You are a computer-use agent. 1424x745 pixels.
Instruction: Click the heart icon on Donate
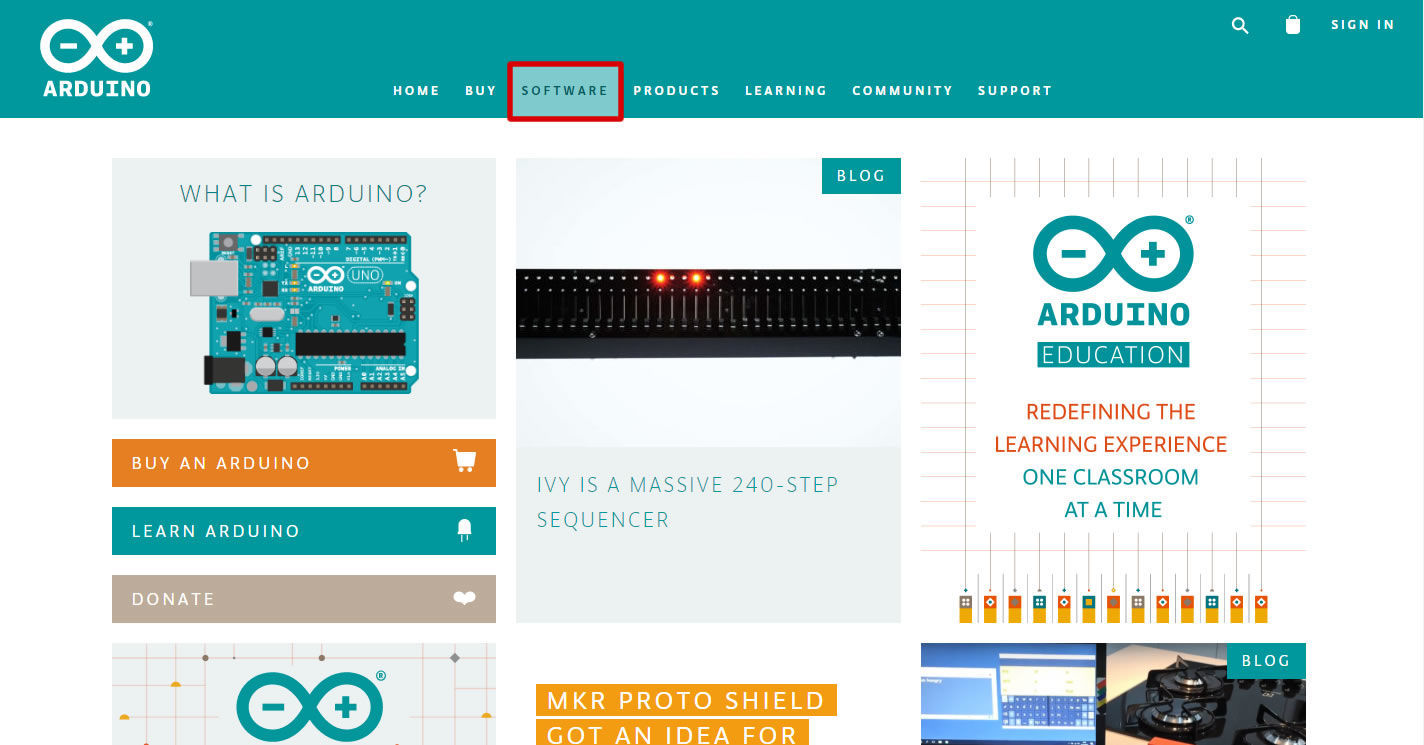click(x=464, y=598)
